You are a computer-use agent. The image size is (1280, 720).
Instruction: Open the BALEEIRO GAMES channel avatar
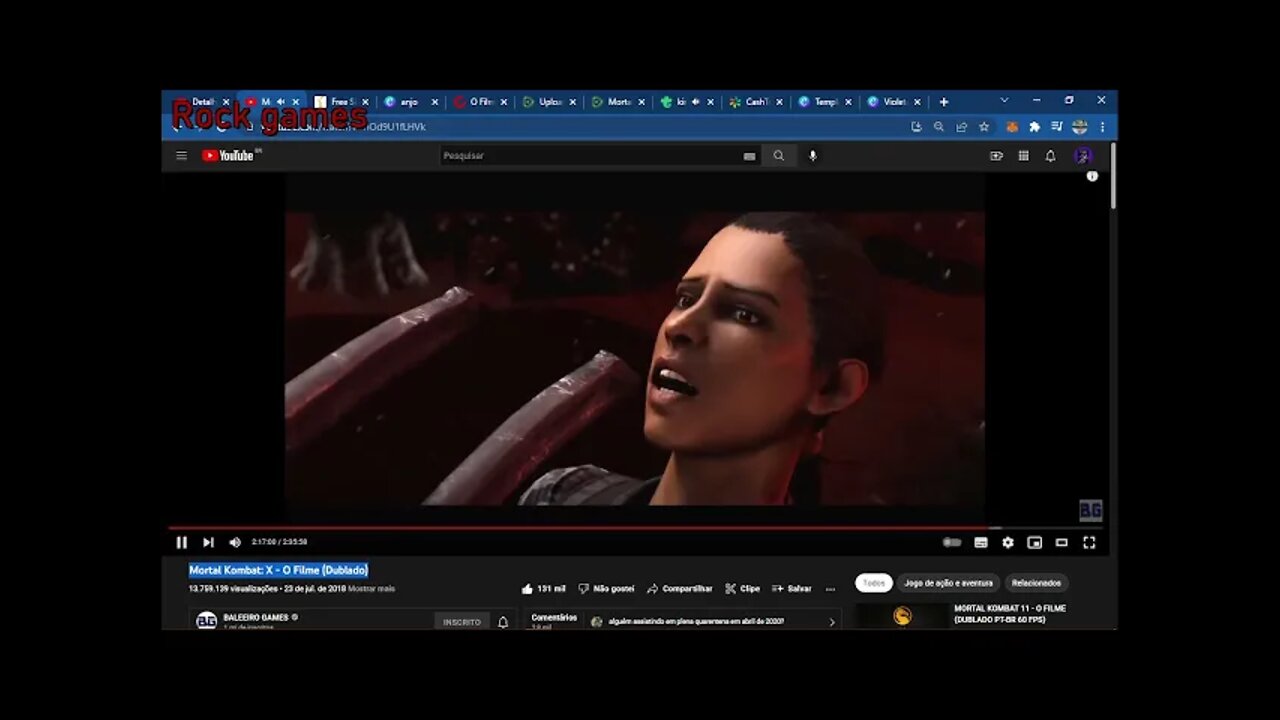(x=206, y=621)
